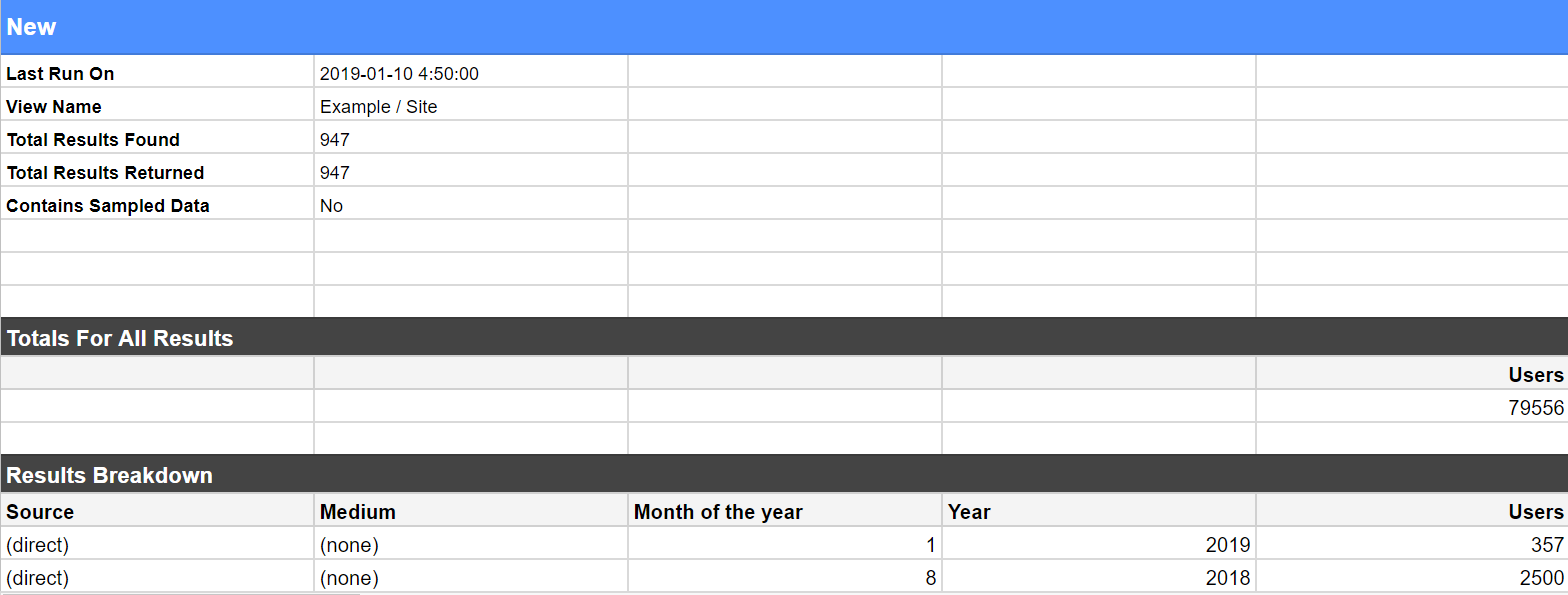Select the "Source" column header cell
The height and width of the screenshot is (595, 1568).
click(40, 512)
